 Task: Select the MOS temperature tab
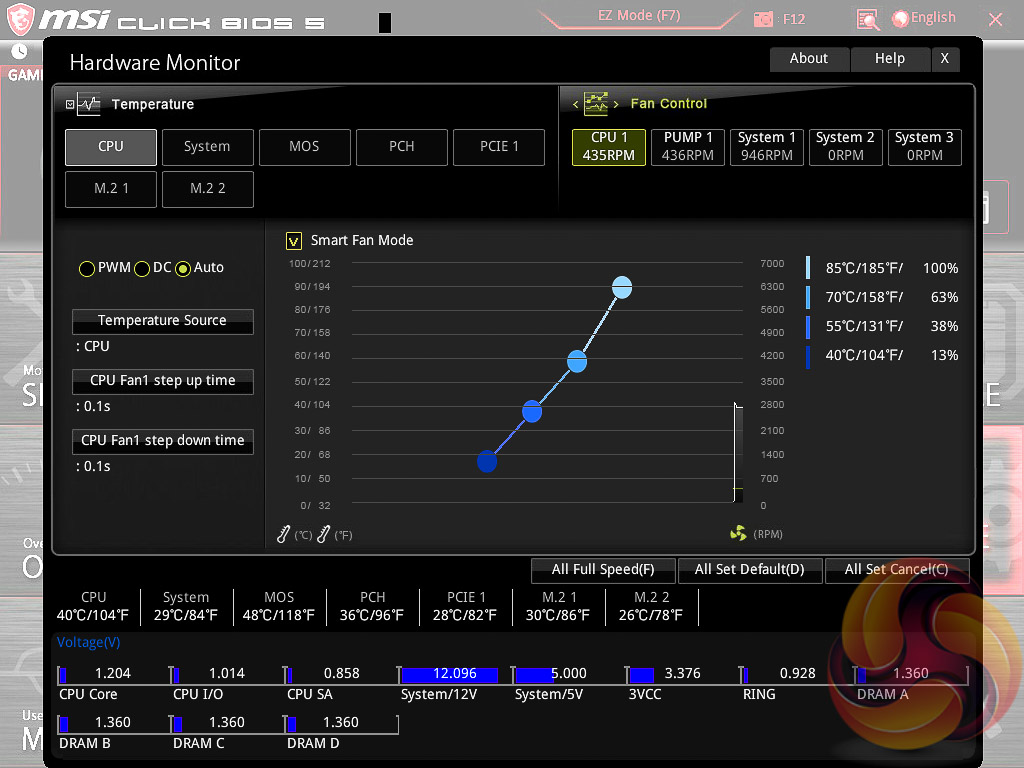pos(304,147)
